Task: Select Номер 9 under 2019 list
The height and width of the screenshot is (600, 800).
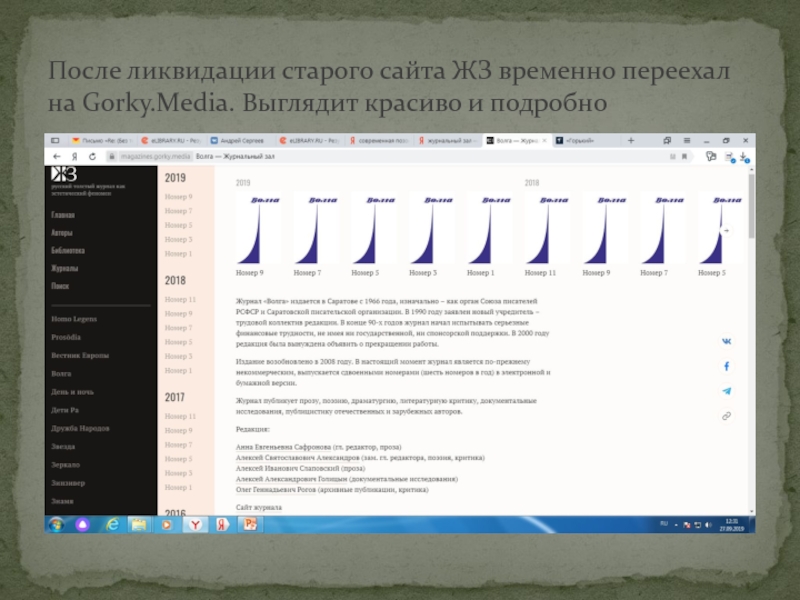Action: [179, 197]
